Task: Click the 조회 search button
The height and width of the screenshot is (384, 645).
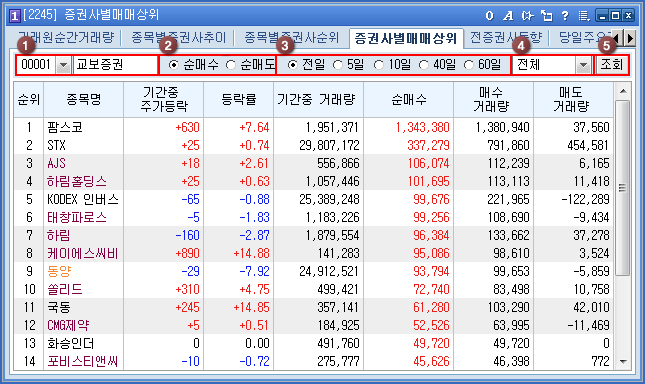Action: tap(612, 65)
